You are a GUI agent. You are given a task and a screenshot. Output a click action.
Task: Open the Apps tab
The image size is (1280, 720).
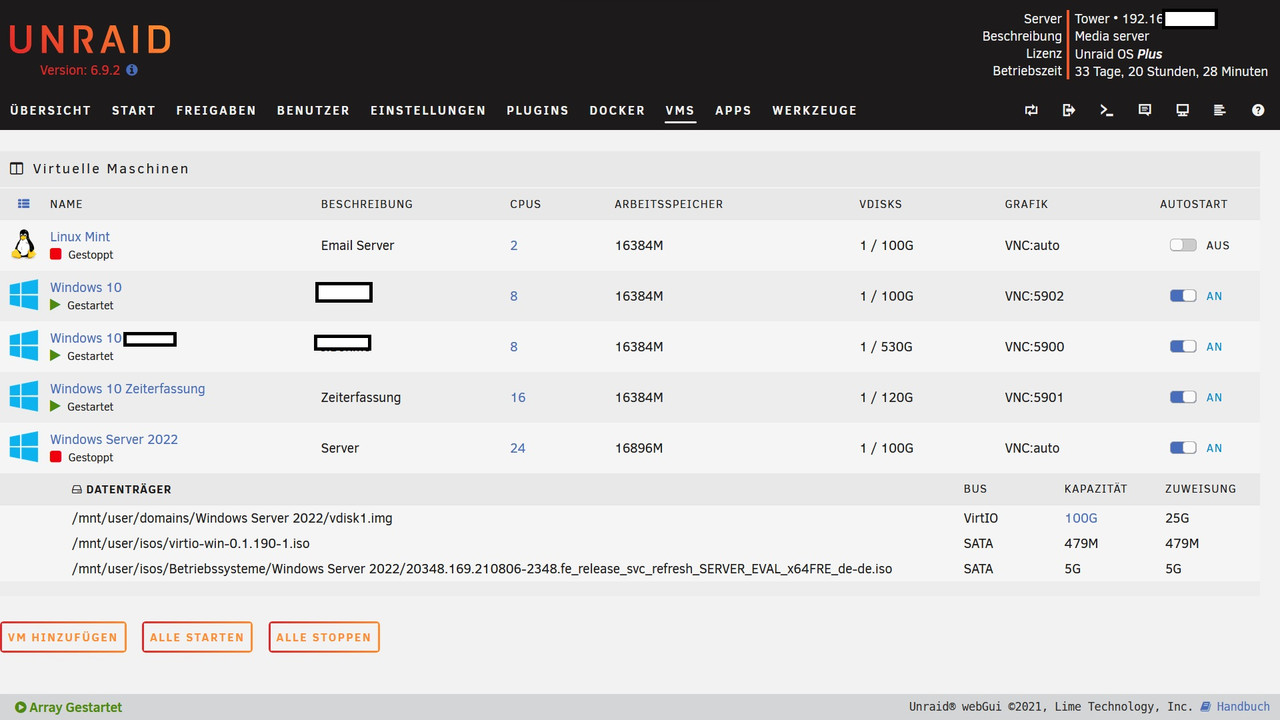[733, 111]
